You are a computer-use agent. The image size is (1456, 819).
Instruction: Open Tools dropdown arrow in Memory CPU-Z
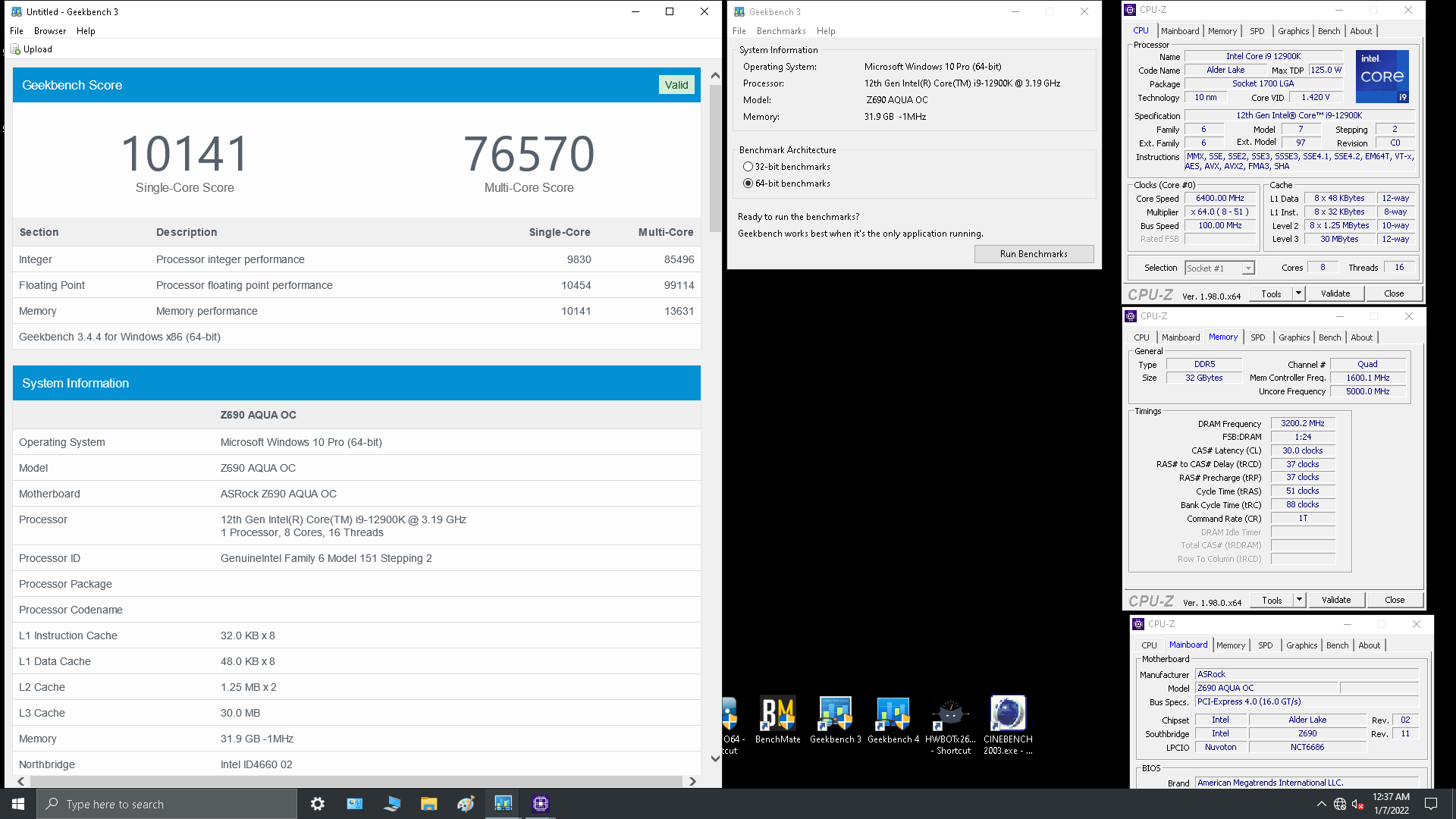pyautogui.click(x=1299, y=600)
